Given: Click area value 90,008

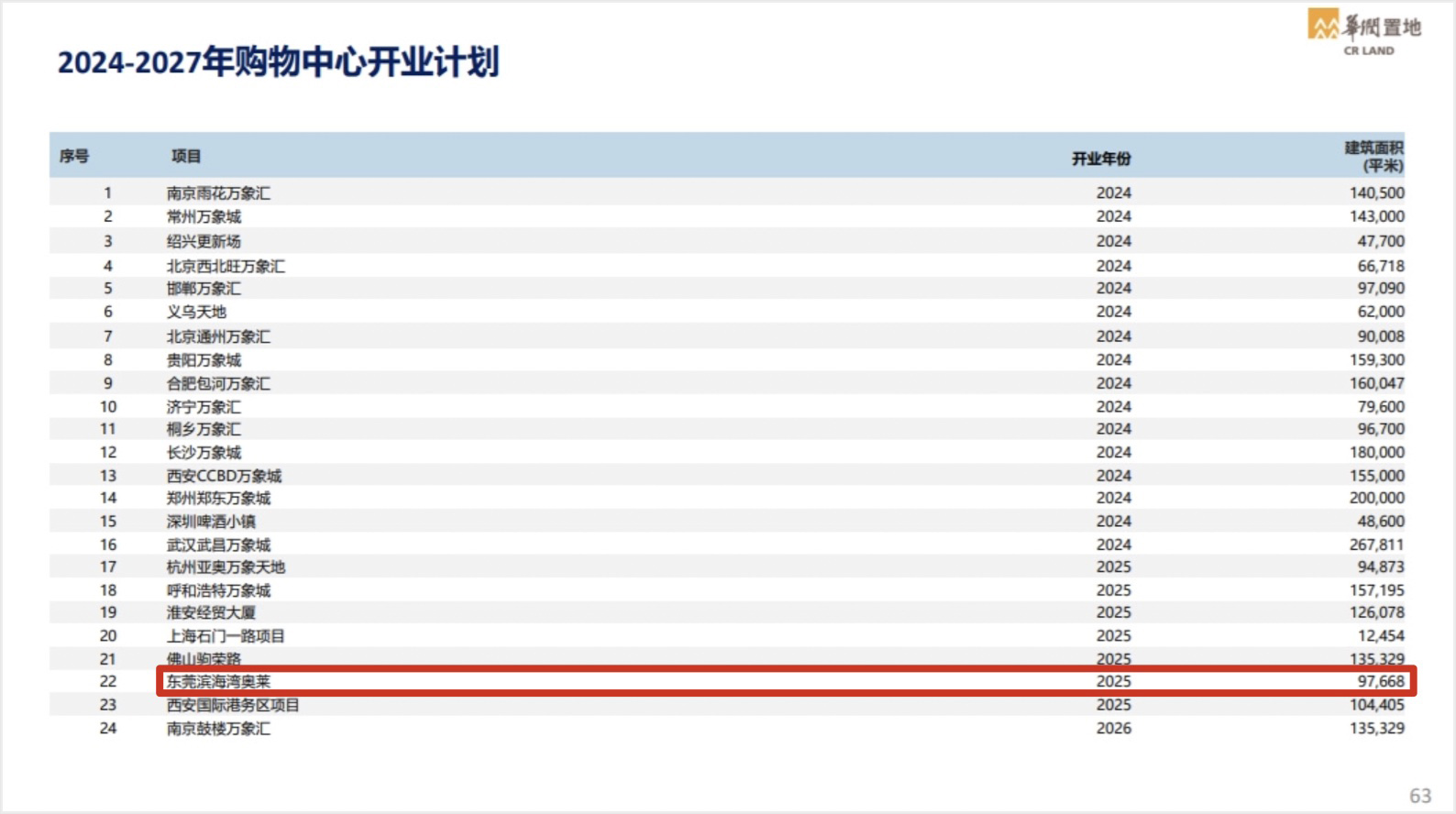Looking at the screenshot, I should tap(1381, 336).
